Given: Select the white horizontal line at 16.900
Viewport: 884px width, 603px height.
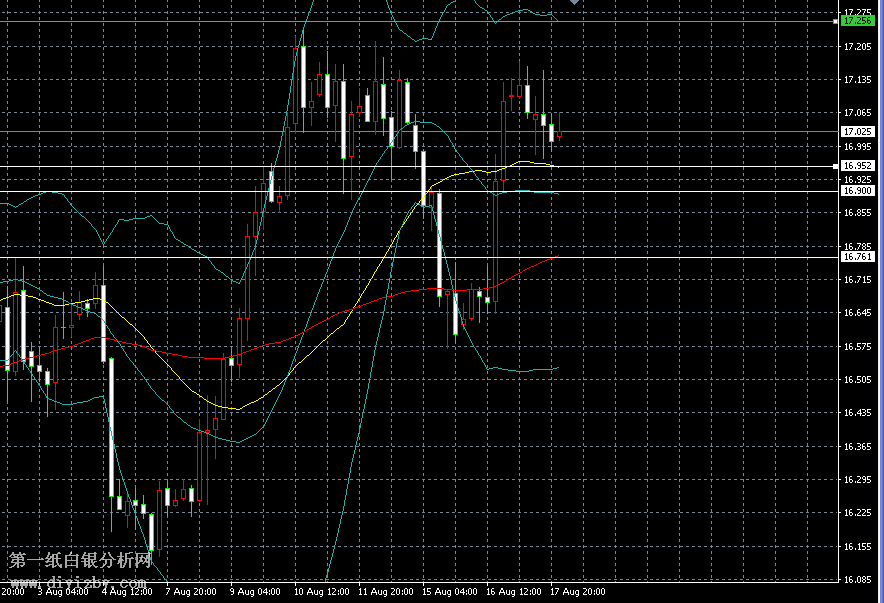Looking at the screenshot, I should point(417,192).
